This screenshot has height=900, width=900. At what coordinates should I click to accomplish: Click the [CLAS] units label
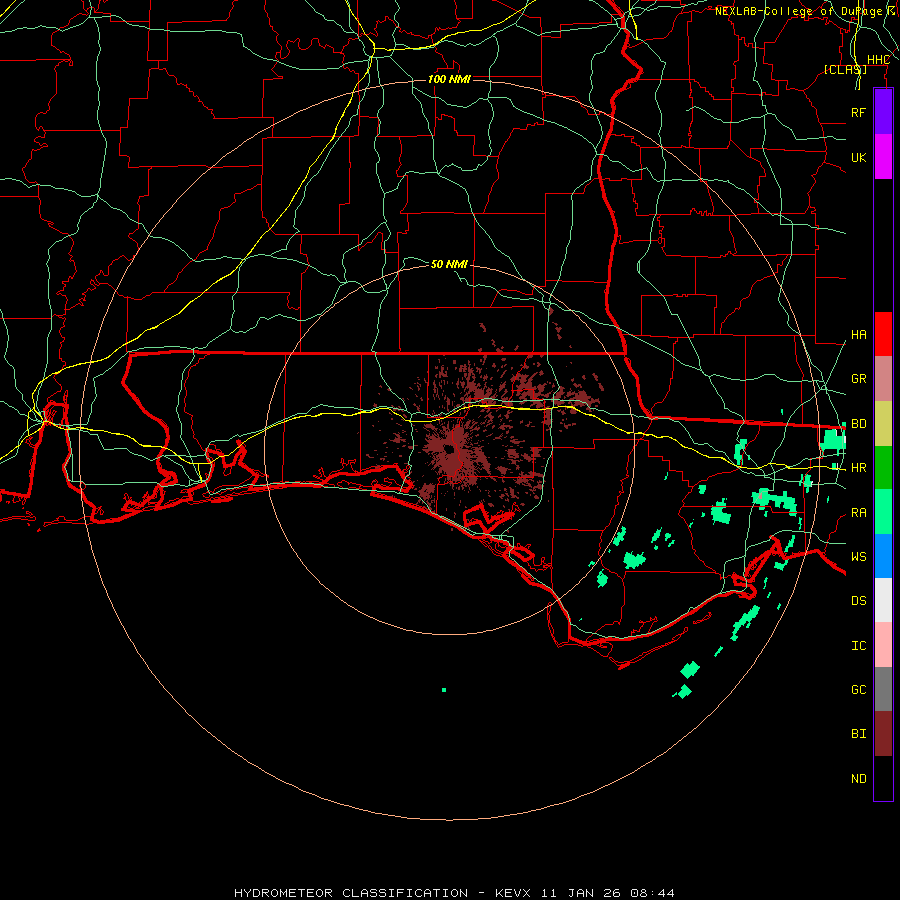tap(845, 69)
